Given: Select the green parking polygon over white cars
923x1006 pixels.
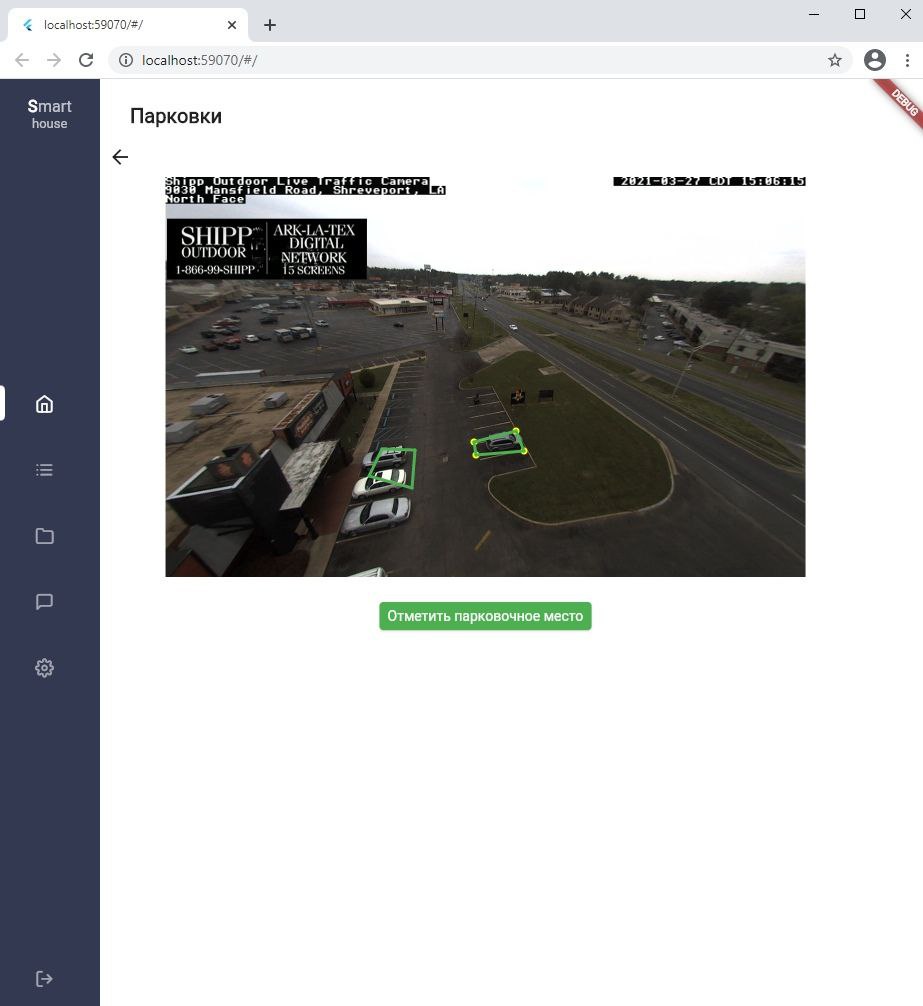Looking at the screenshot, I should (x=393, y=468).
